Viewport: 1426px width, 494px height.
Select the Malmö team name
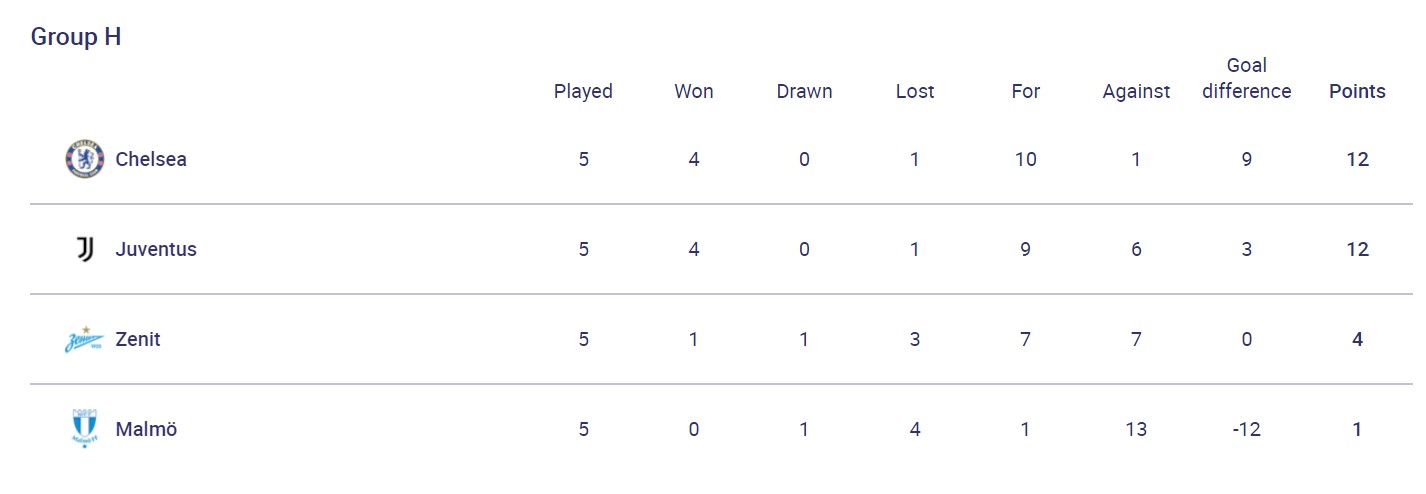(146, 429)
